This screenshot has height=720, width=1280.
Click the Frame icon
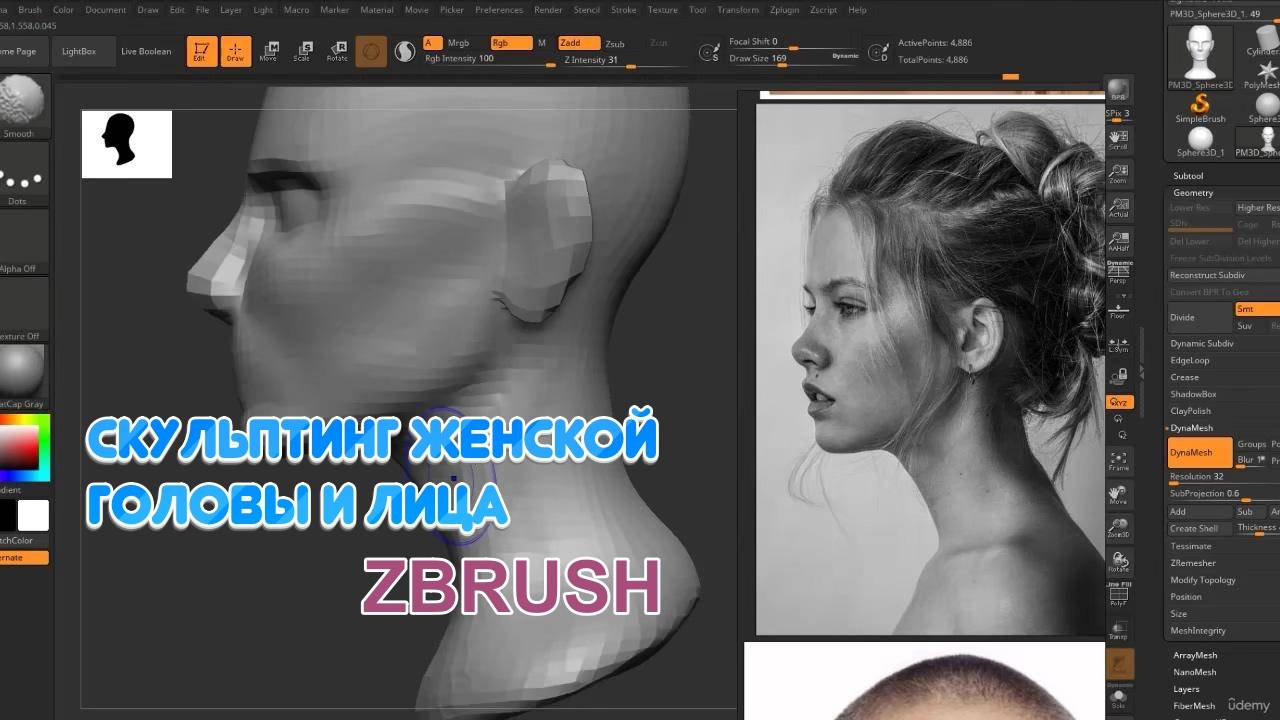coord(1118,460)
